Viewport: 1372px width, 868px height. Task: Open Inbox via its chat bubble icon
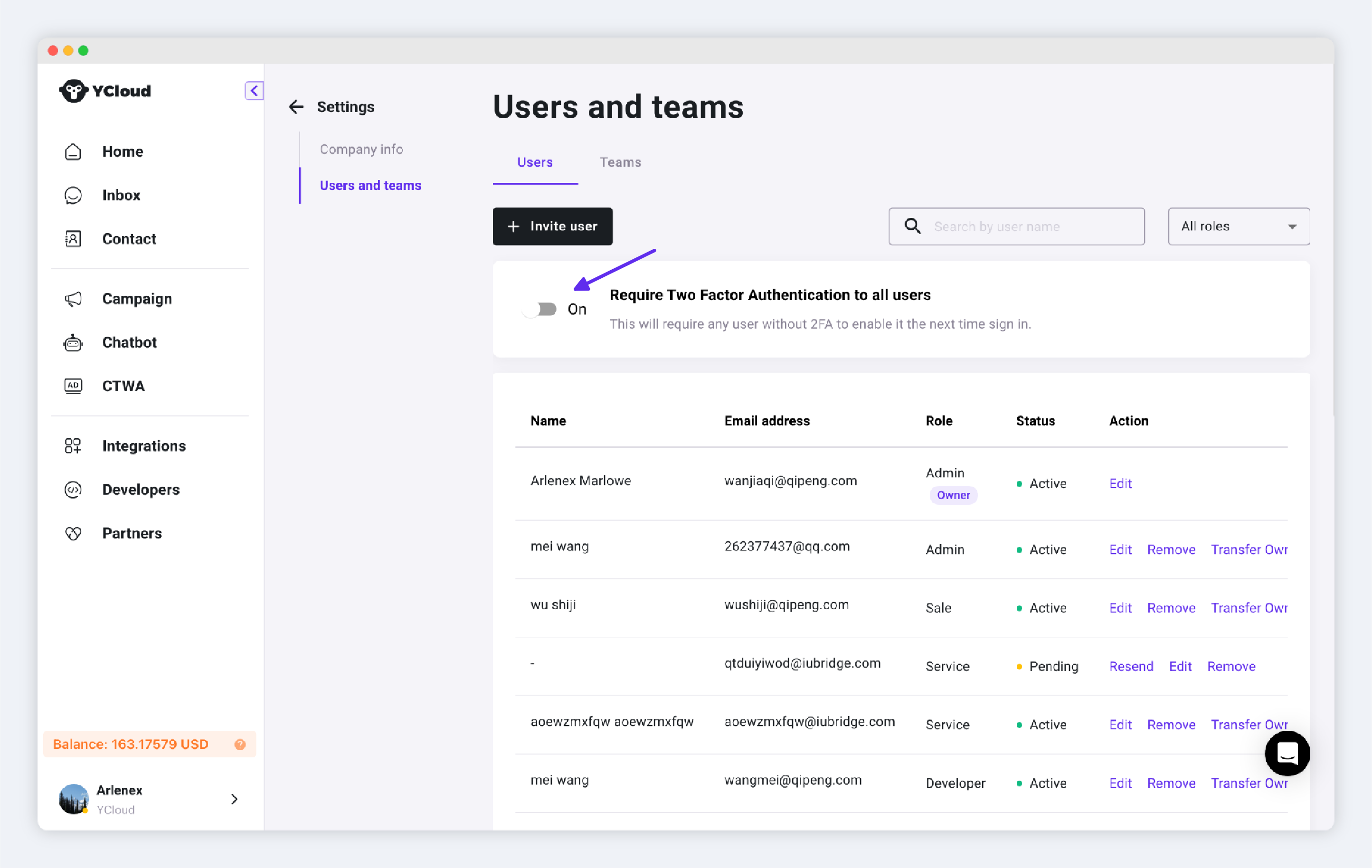[73, 195]
